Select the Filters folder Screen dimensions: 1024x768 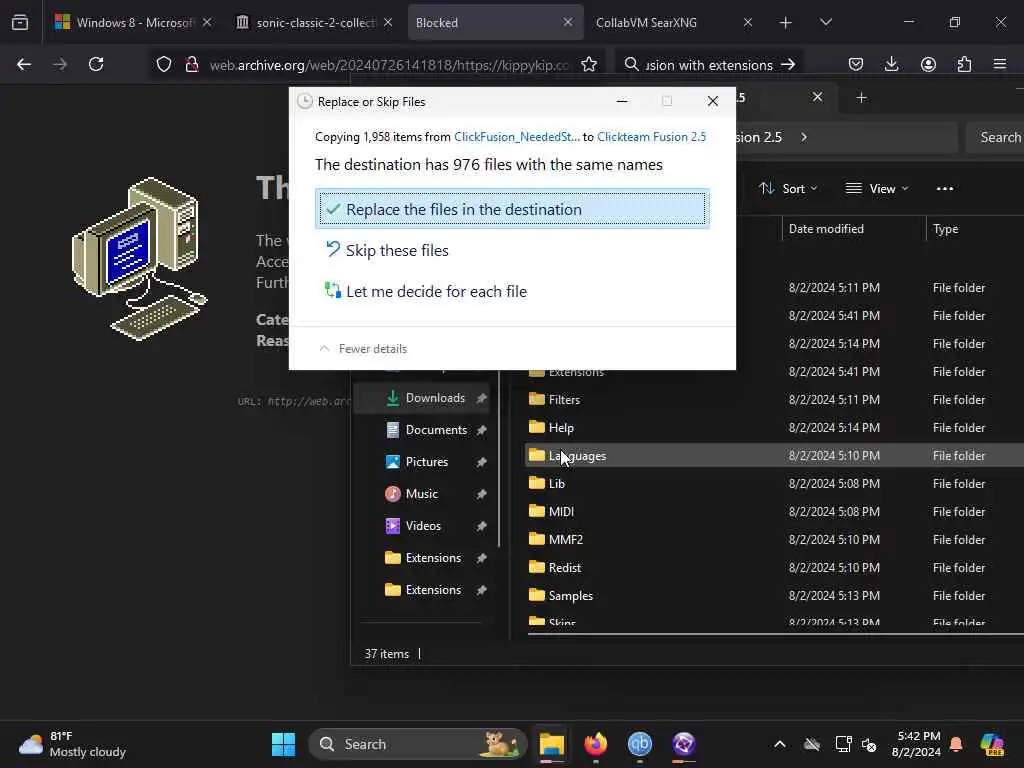coord(774,400)
